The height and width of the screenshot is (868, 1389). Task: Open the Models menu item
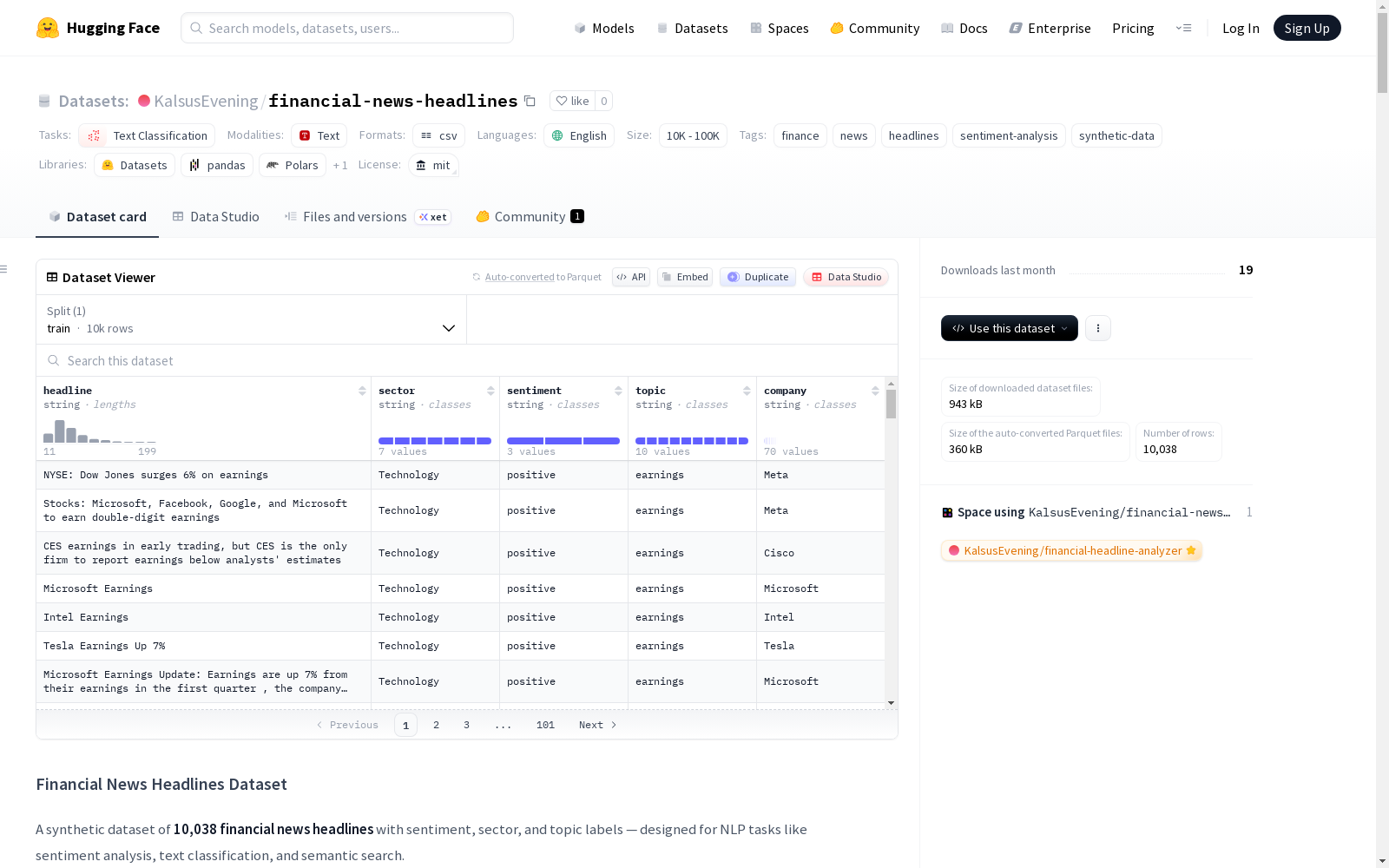[604, 28]
